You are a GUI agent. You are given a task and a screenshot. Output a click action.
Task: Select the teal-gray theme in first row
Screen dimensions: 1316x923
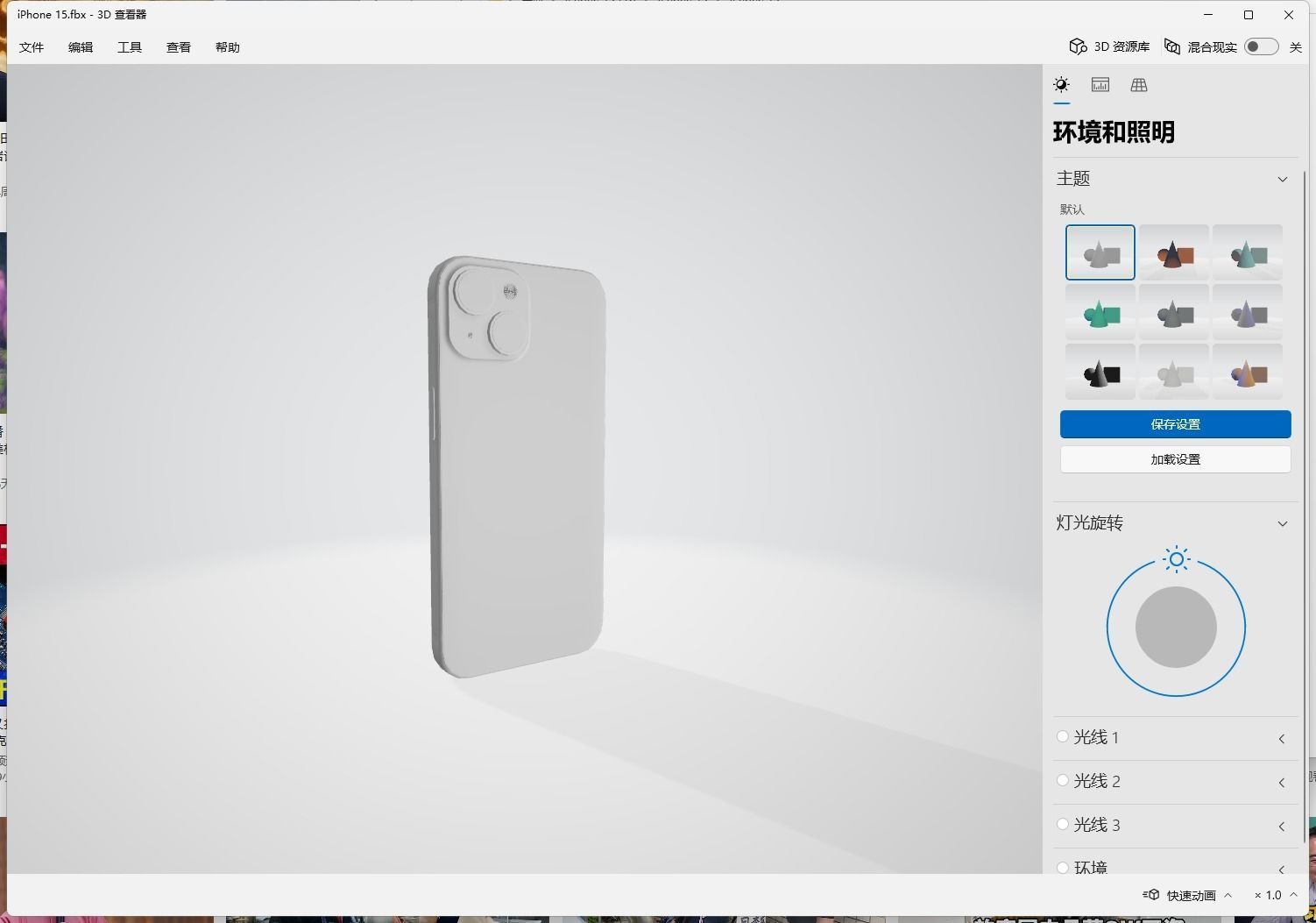point(1248,252)
